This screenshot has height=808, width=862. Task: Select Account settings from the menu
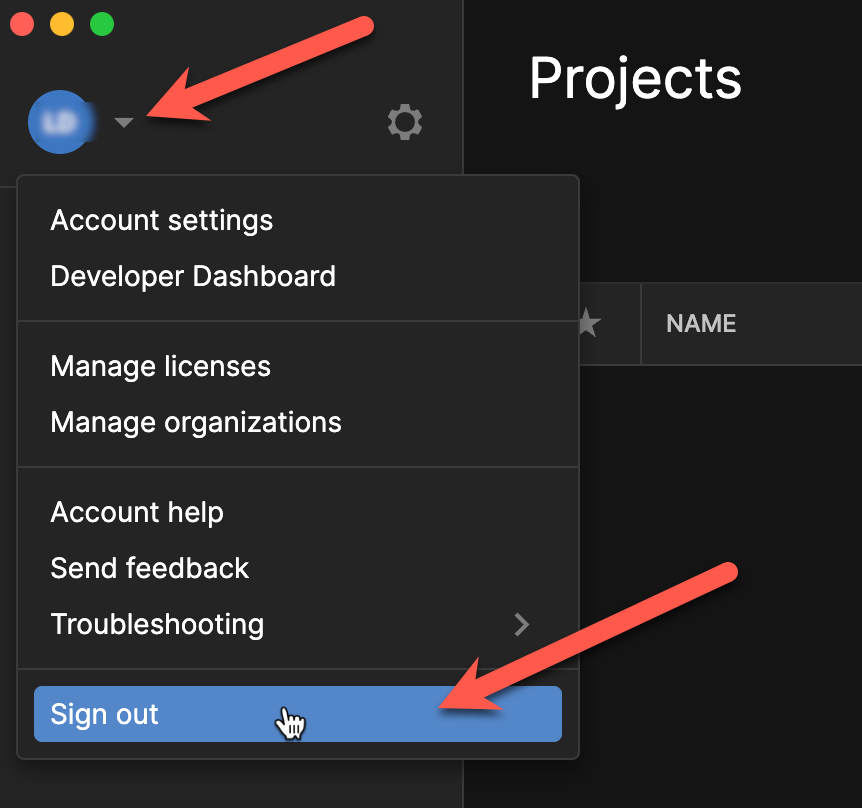click(x=161, y=220)
